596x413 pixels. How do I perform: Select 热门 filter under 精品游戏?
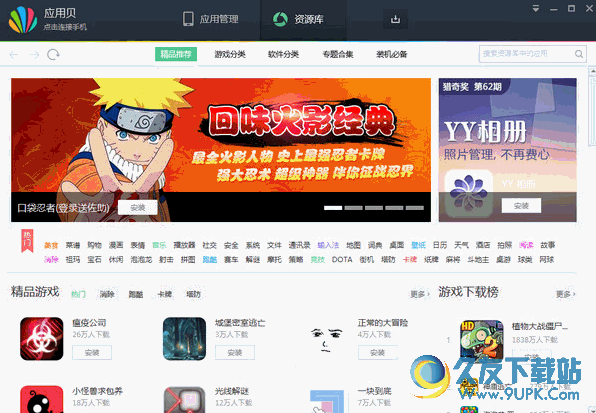click(78, 294)
